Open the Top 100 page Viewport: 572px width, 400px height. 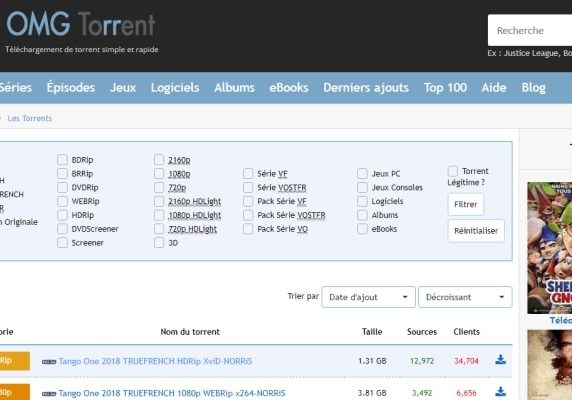click(445, 88)
